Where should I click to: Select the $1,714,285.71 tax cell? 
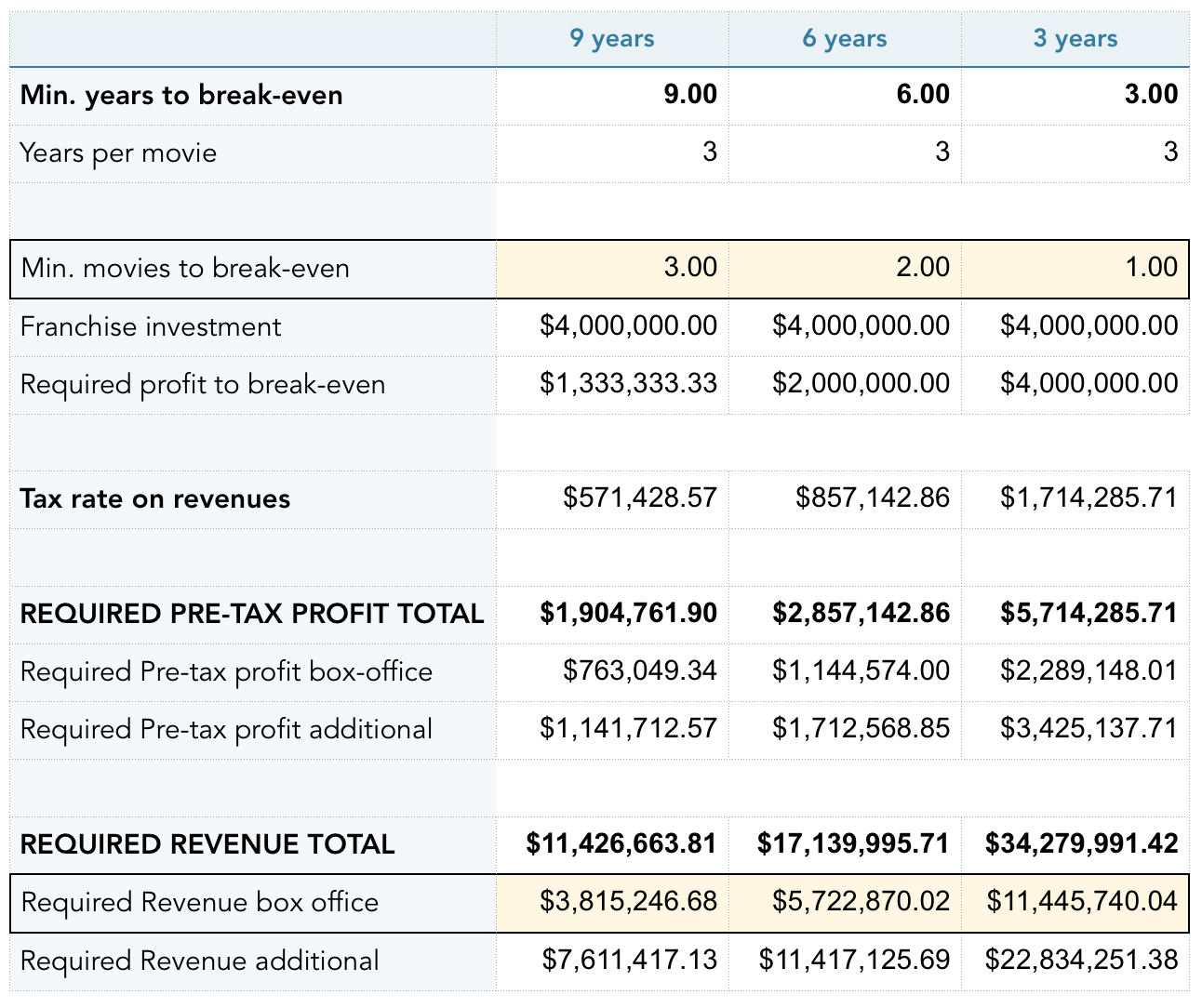point(1075,499)
